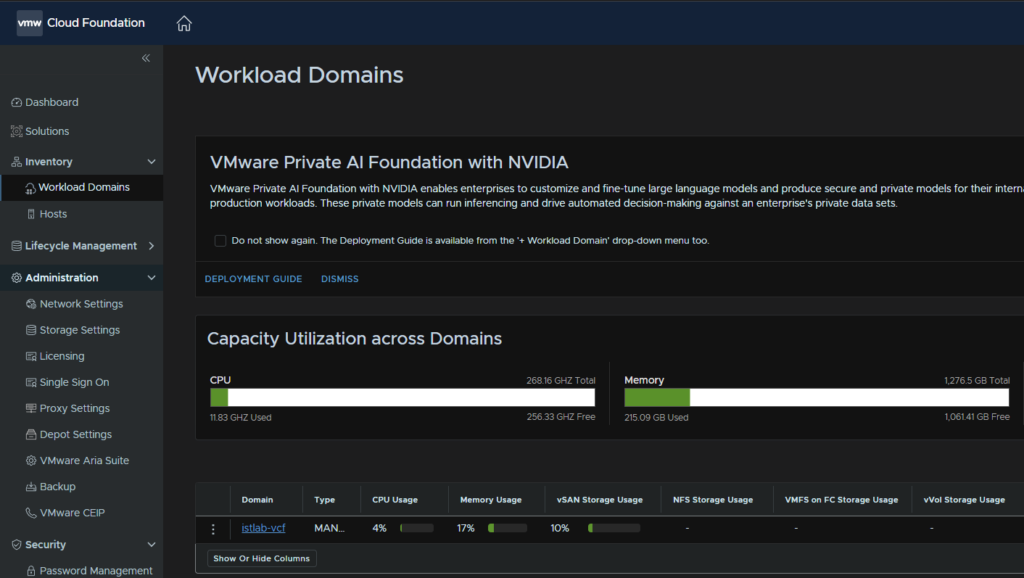Open the istlab-vcf row actions menu

[x=213, y=529]
